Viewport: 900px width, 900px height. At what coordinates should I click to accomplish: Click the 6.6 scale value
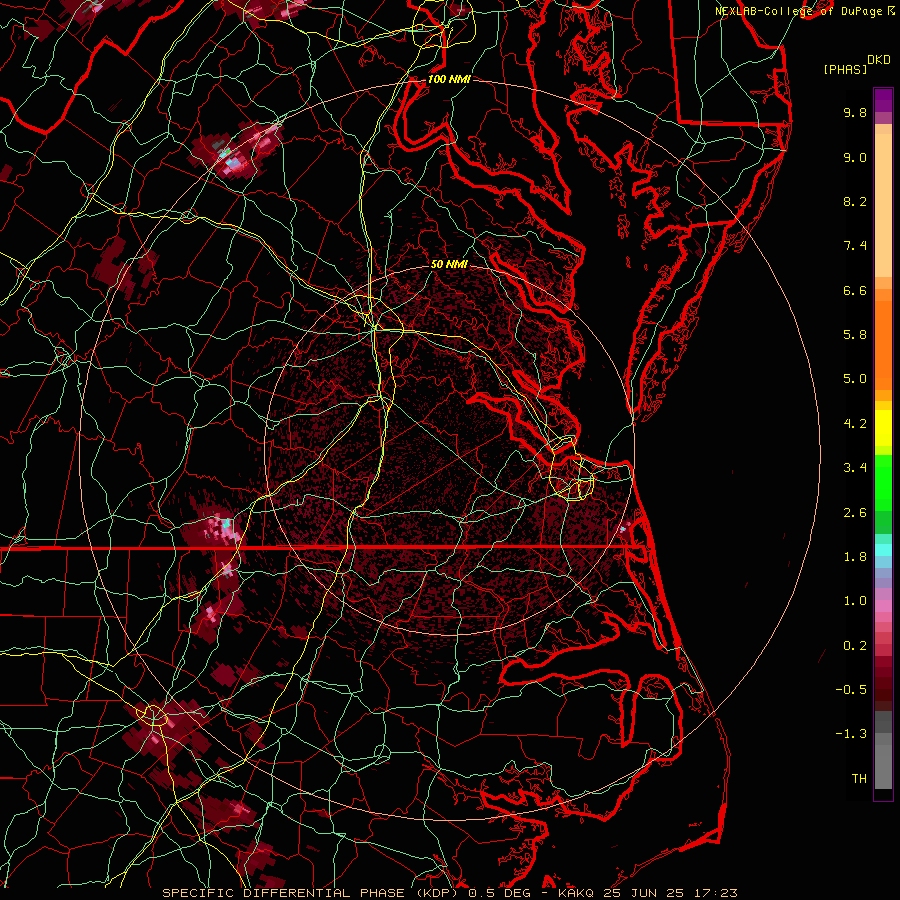[x=855, y=290]
